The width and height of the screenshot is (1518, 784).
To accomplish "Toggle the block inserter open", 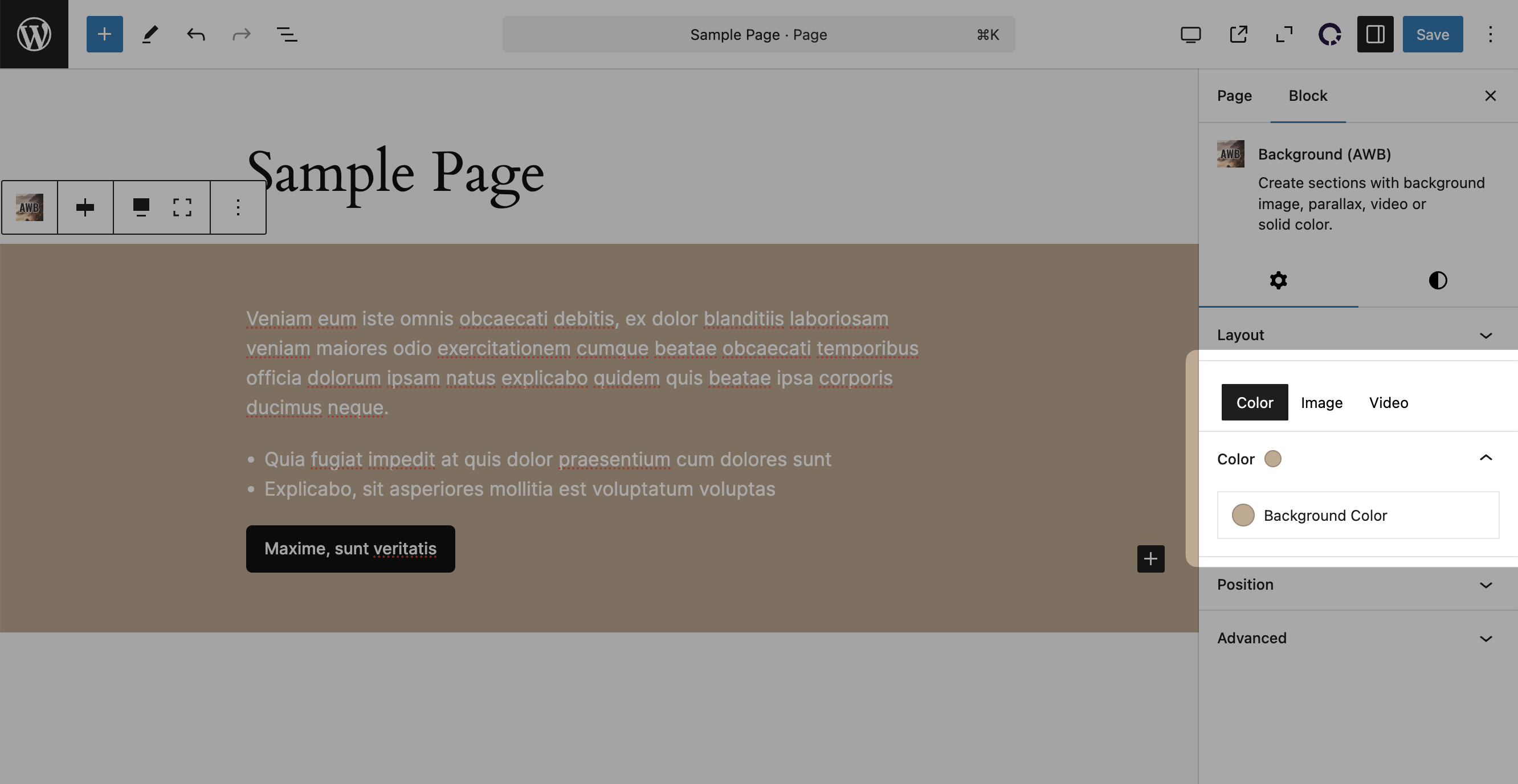I will pos(104,34).
